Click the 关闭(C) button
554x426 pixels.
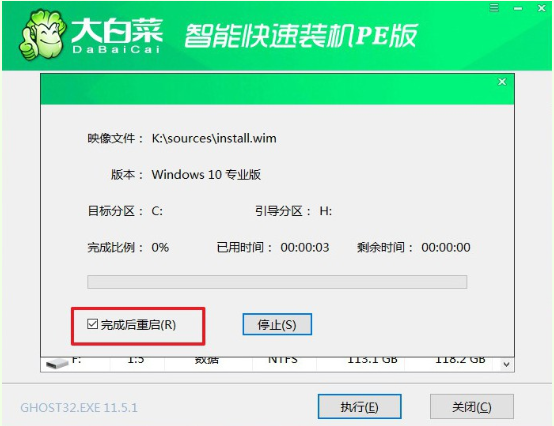coord(472,407)
